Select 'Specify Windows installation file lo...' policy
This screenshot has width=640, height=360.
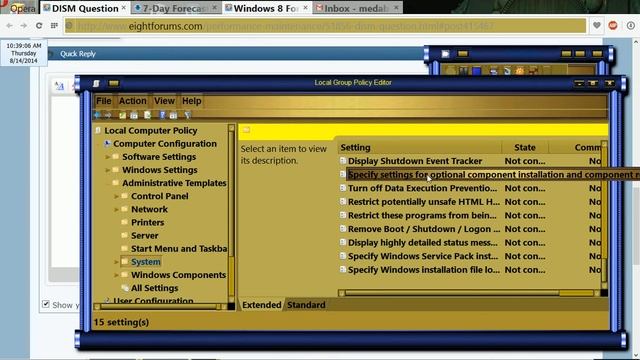(424, 270)
